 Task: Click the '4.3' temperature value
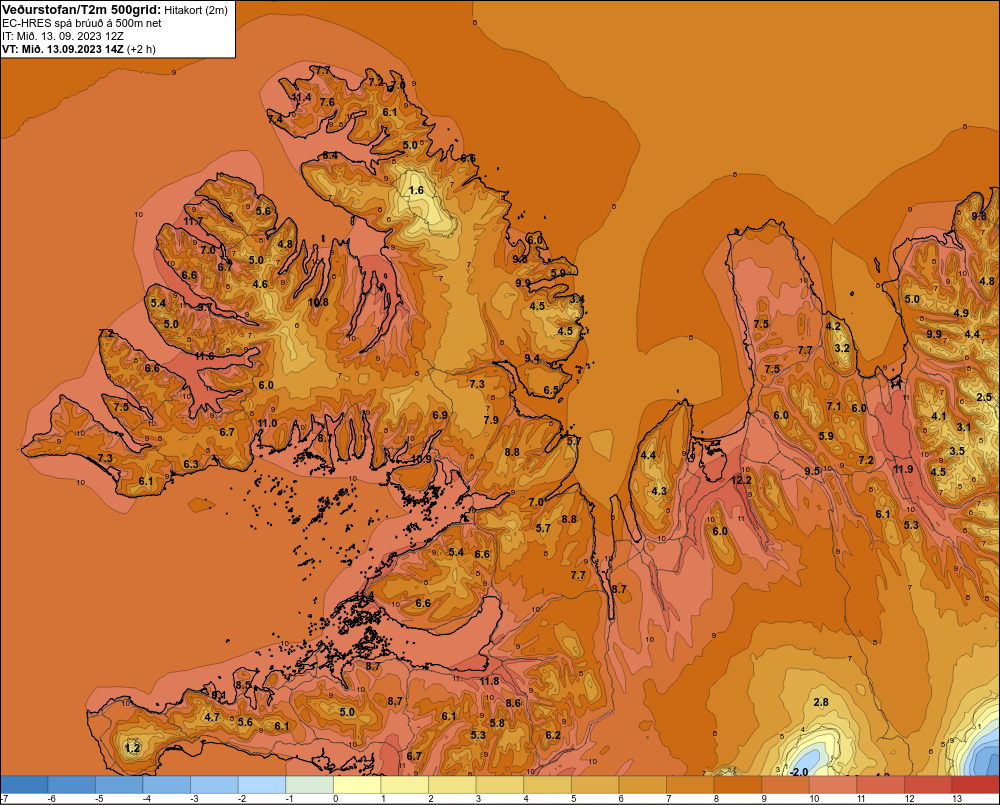[659, 491]
